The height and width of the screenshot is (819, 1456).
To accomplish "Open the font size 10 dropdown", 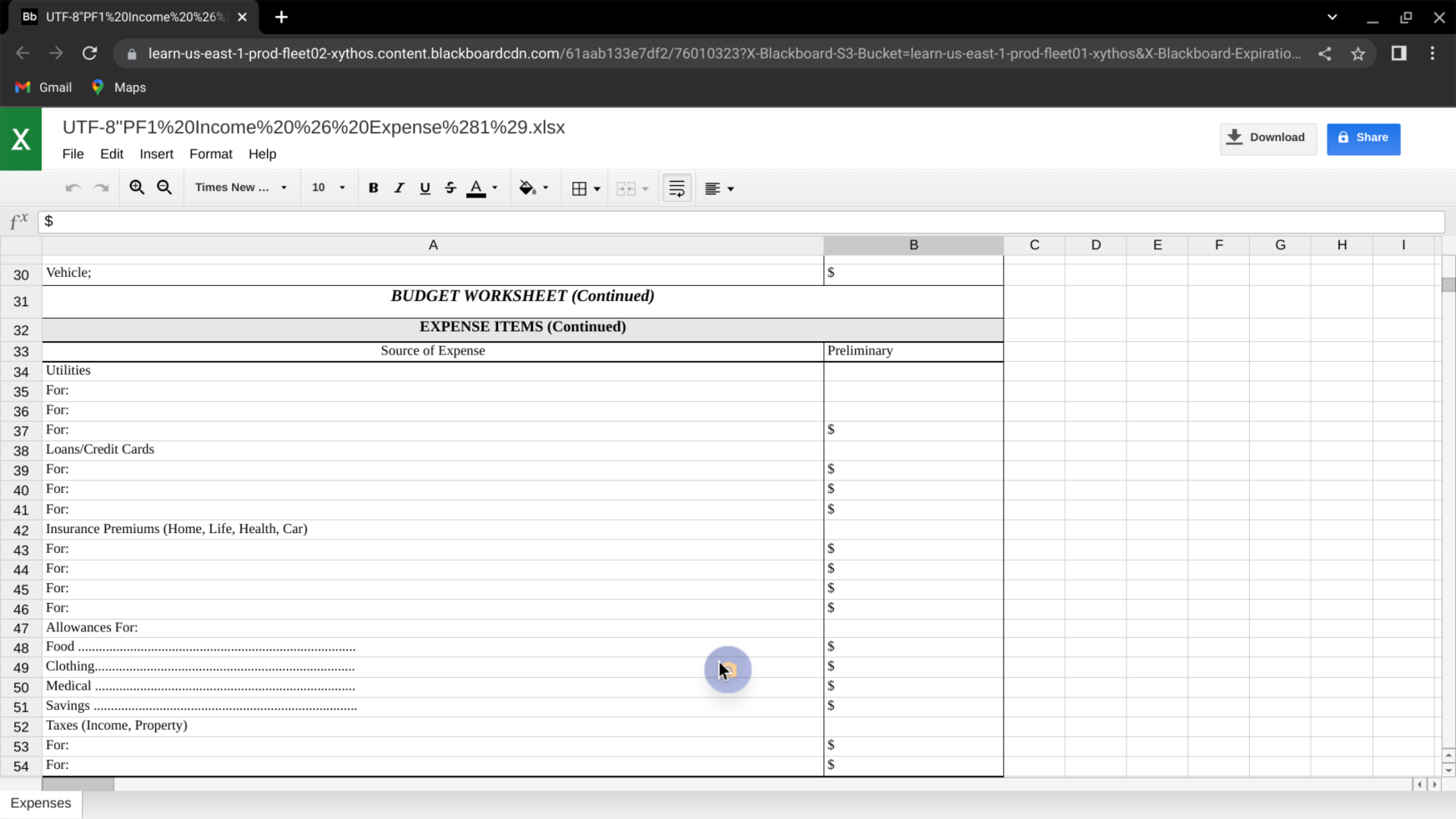I will coord(328,188).
